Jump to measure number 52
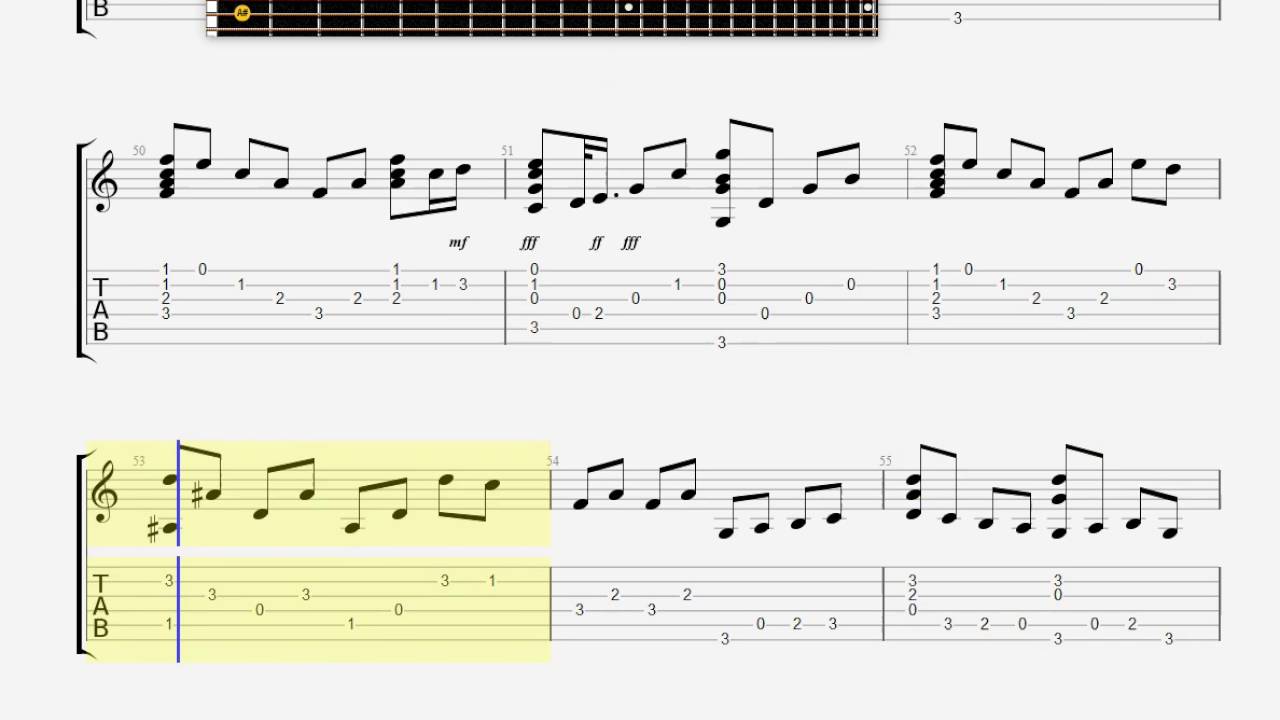Screen dimensions: 1280x720 click(x=910, y=151)
